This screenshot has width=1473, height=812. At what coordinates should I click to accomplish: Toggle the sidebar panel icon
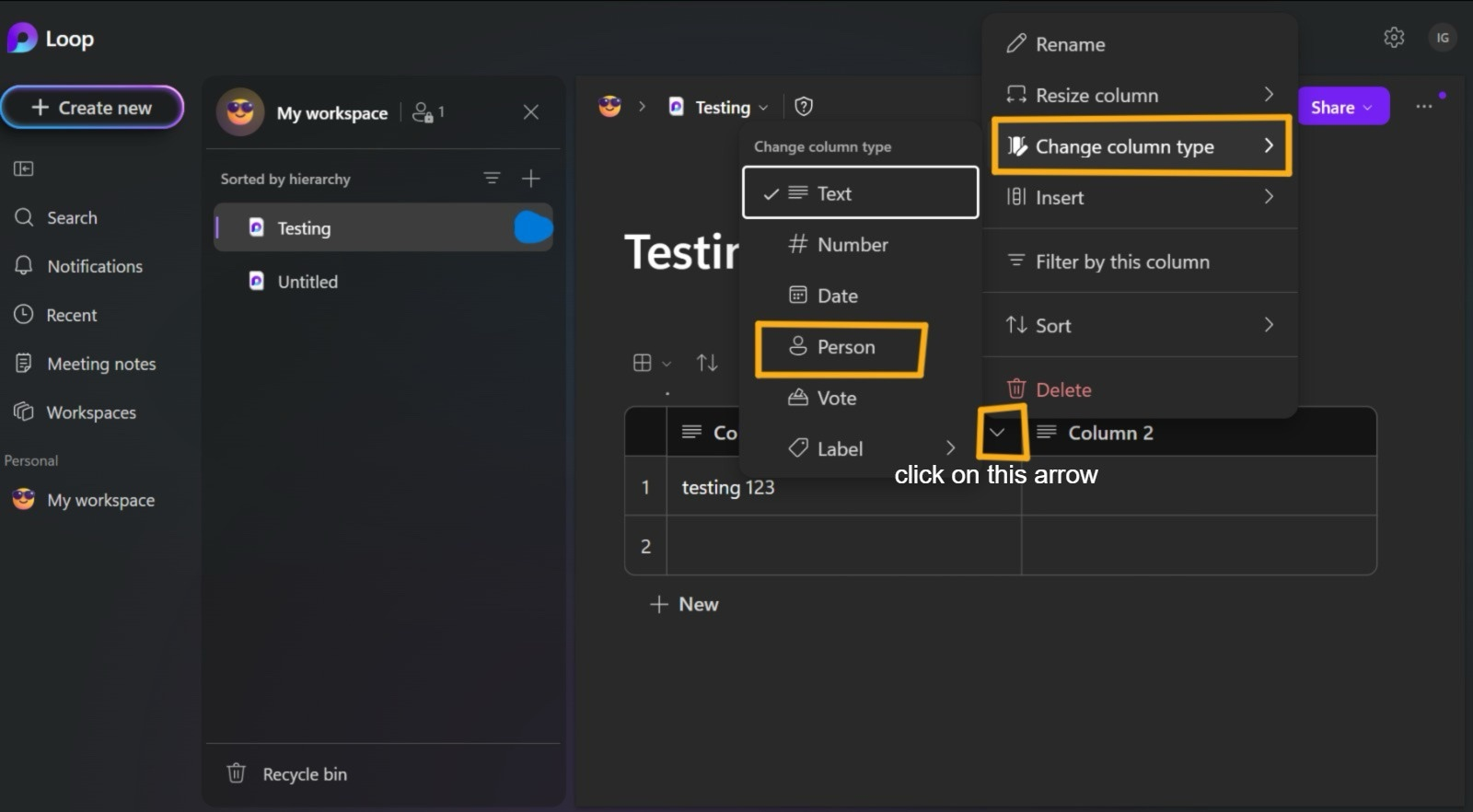(x=24, y=168)
